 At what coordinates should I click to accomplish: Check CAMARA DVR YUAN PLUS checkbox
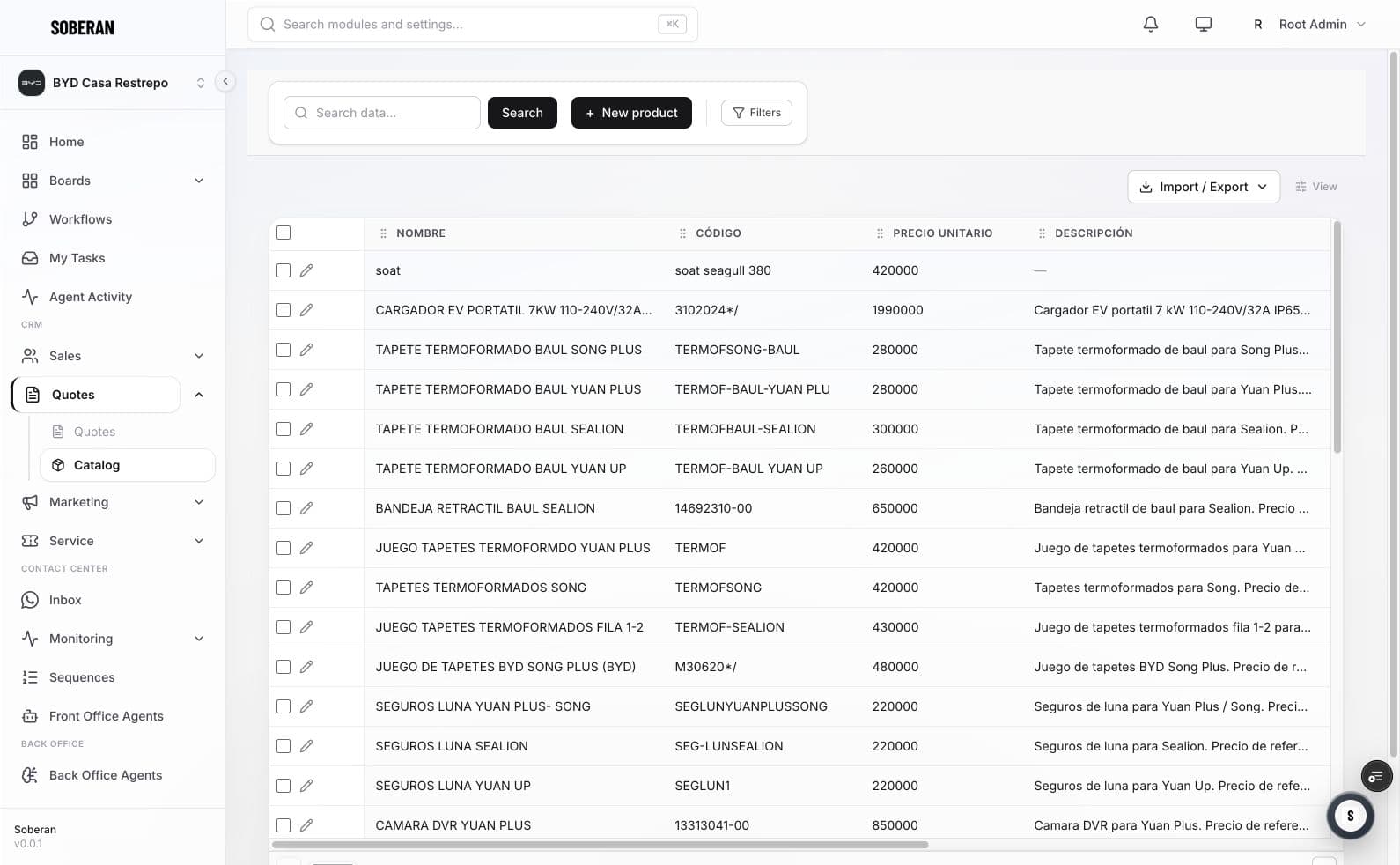click(284, 825)
